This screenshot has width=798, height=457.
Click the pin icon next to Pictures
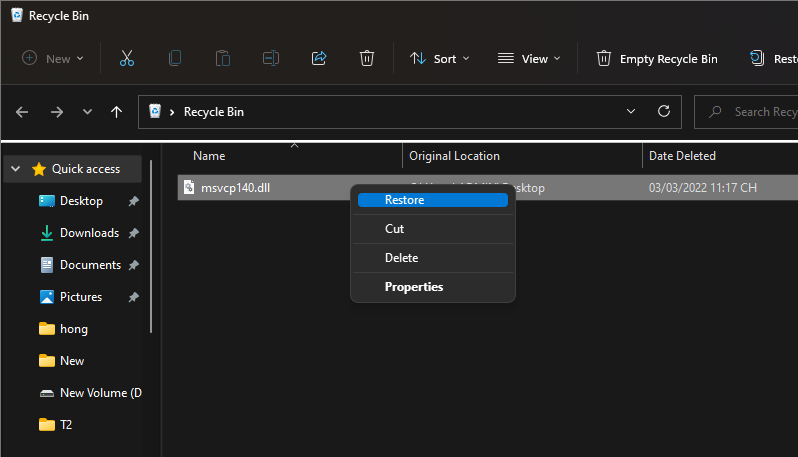133,297
